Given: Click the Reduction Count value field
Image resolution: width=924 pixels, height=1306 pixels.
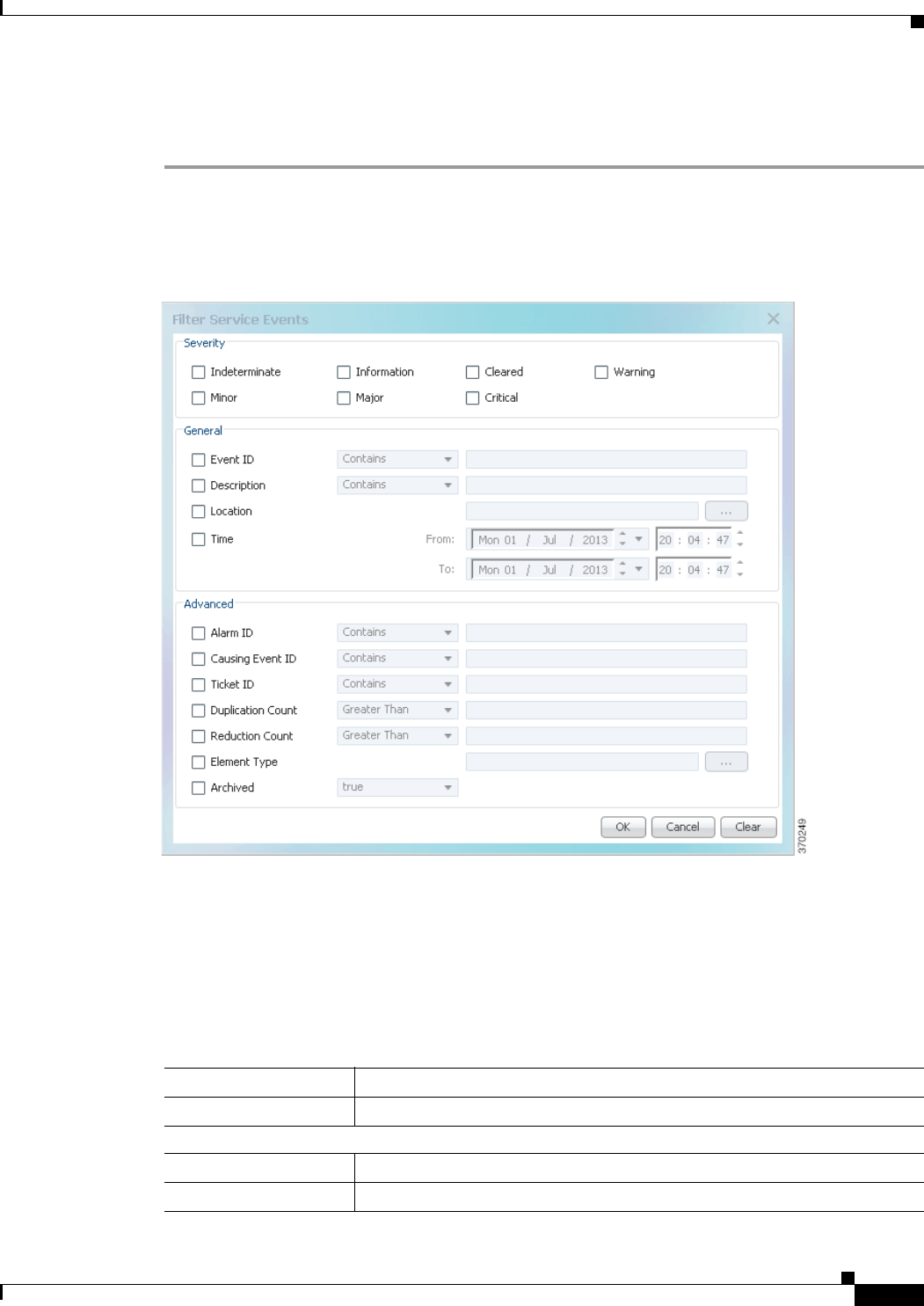Looking at the screenshot, I should [607, 735].
